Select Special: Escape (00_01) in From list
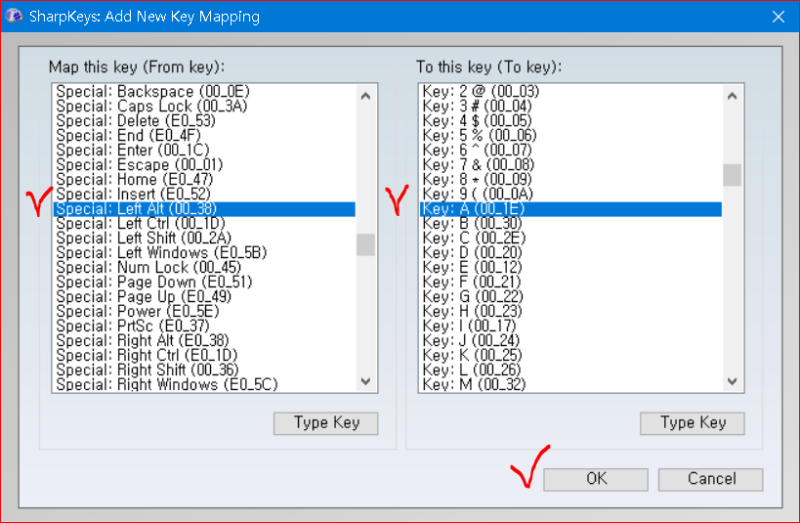The image size is (800, 523). click(x=204, y=165)
